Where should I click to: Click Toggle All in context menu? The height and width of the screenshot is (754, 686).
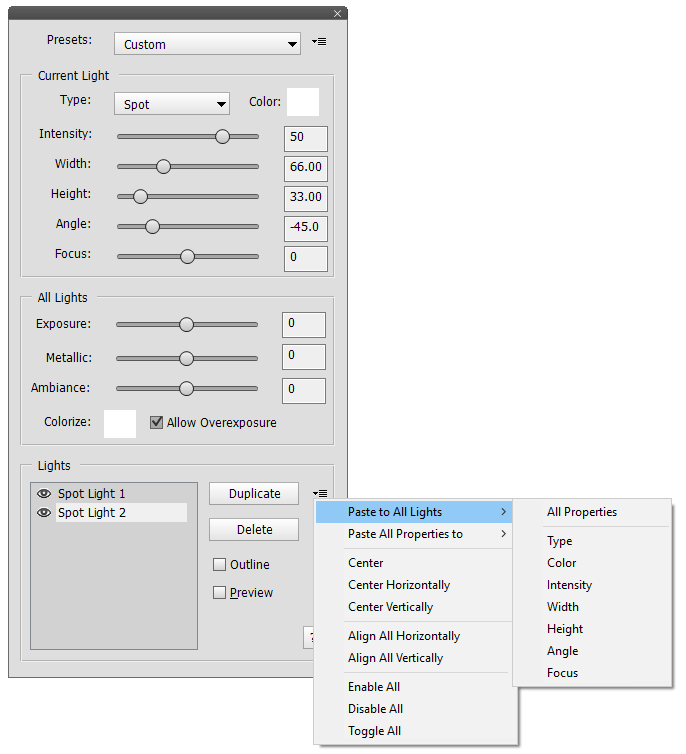374,731
